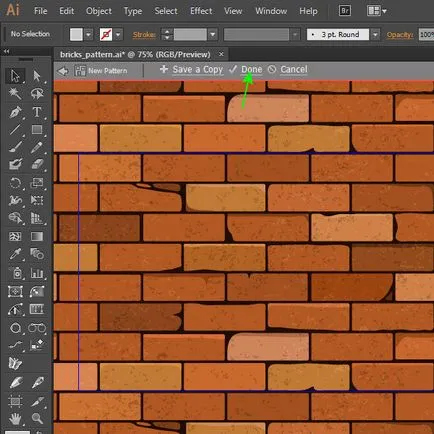Screen dimensions: 434x434
Task: Open the Effect menu
Action: pos(201,11)
